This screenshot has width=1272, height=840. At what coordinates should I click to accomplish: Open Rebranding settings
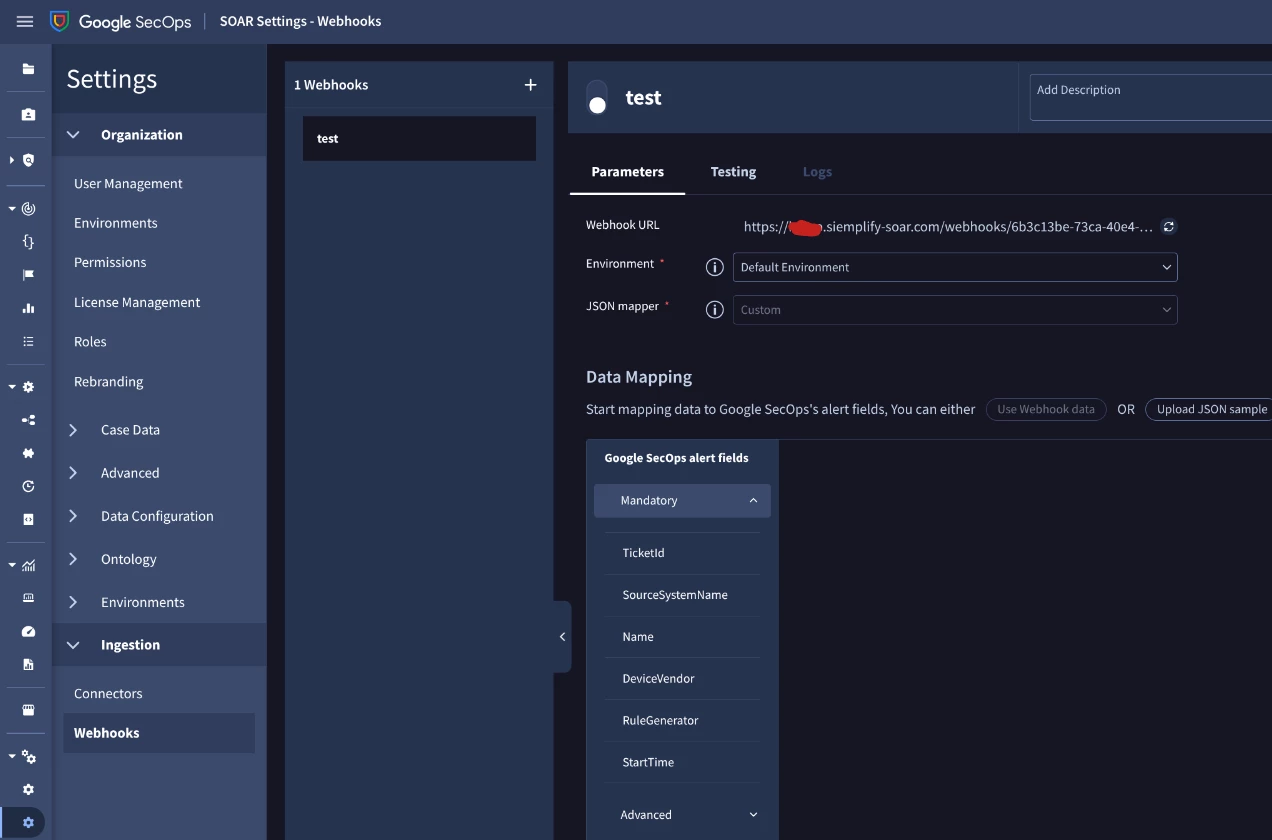(x=108, y=381)
